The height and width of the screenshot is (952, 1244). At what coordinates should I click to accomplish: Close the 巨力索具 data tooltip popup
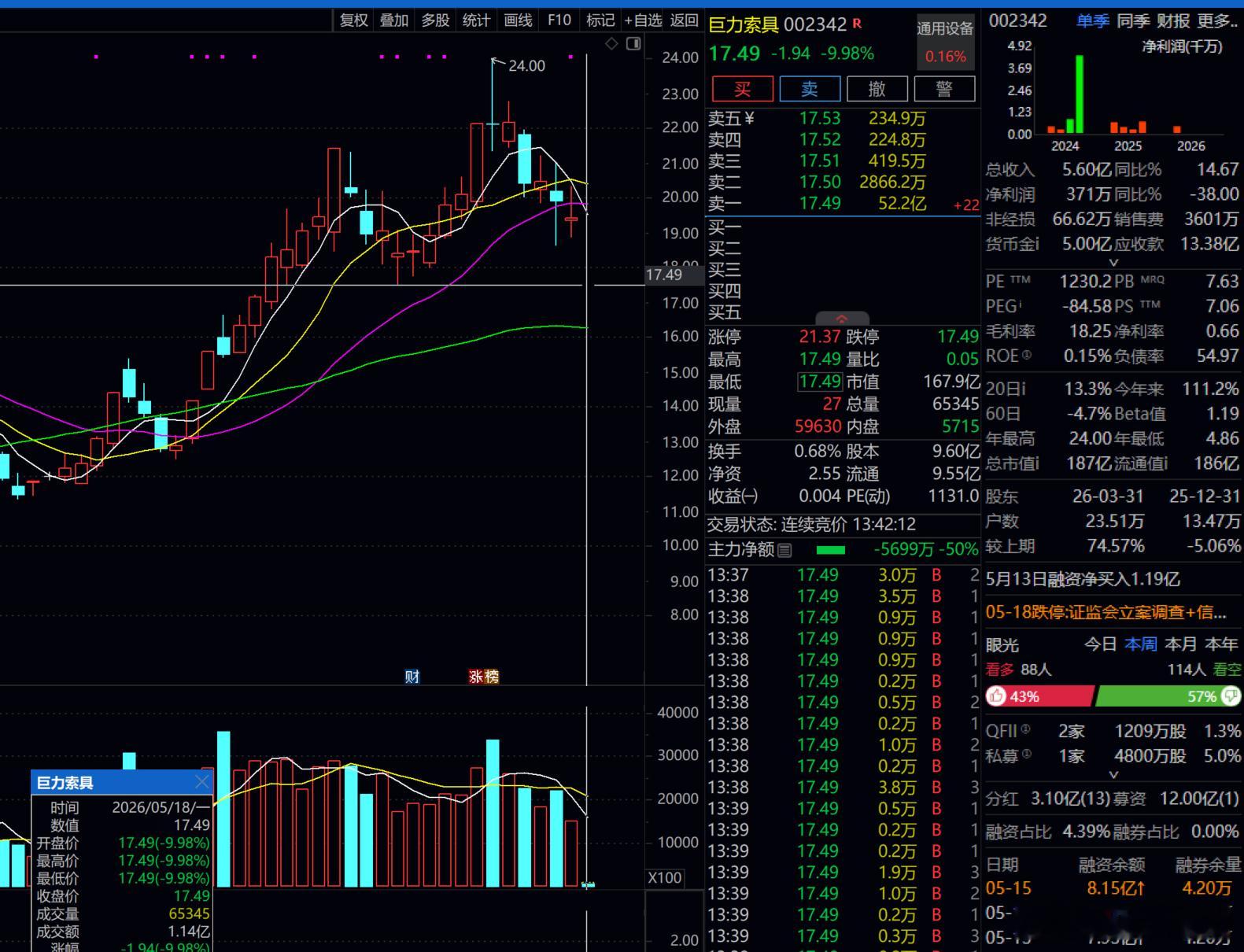point(202,782)
